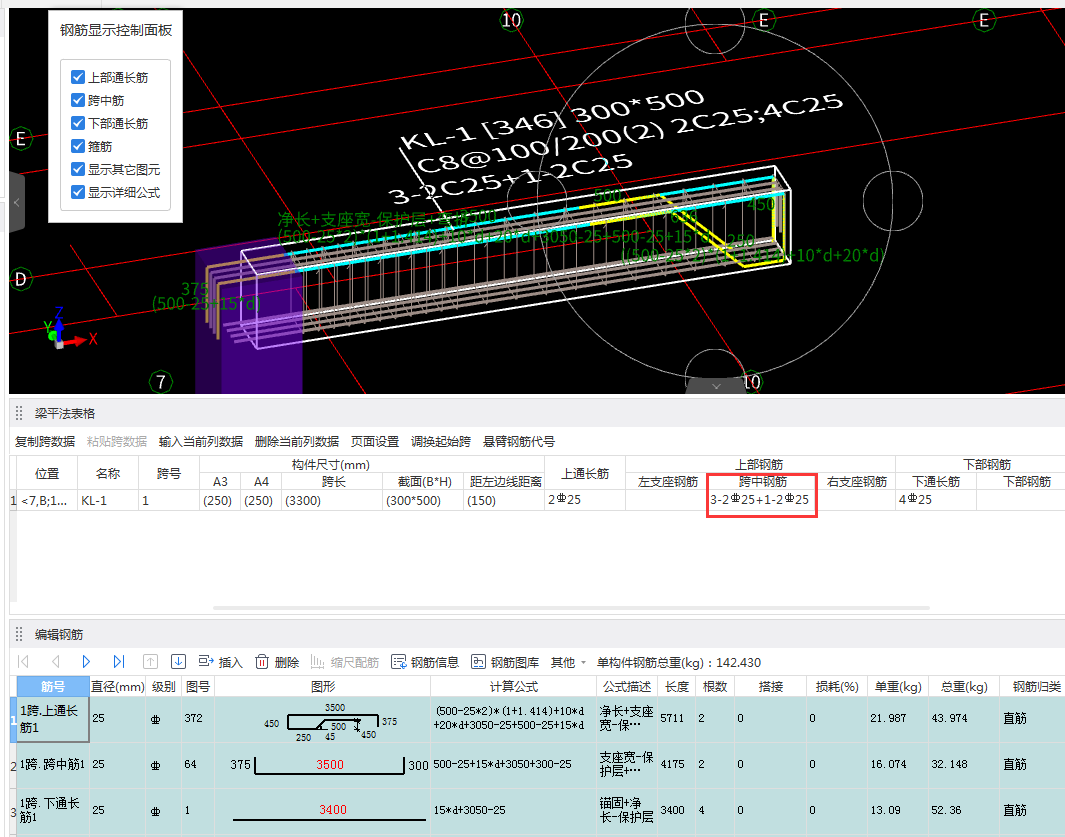Select row 1跨.跨中筋1
This screenshot has width=1065, height=837.
[x=53, y=764]
